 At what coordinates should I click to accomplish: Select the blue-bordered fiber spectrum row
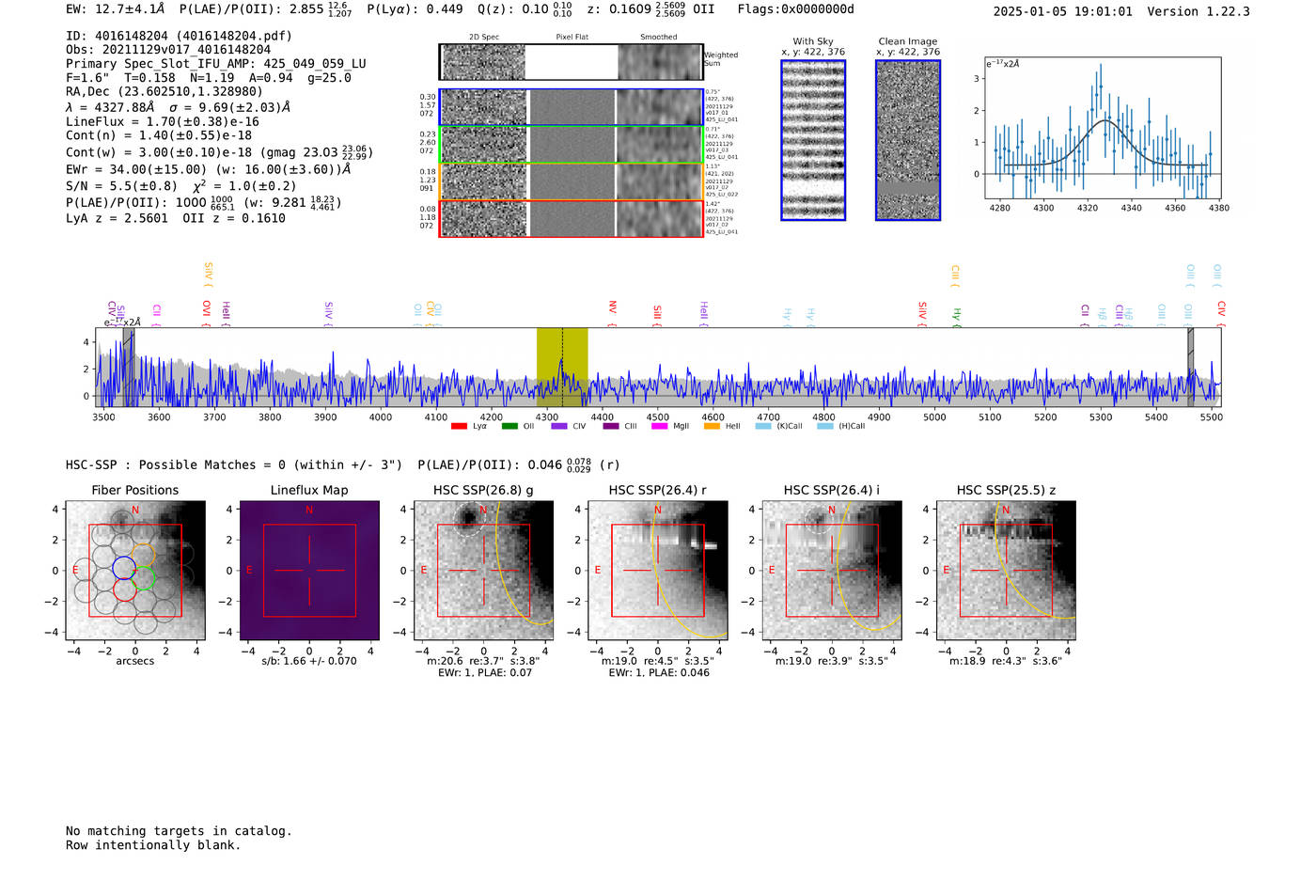point(571,107)
